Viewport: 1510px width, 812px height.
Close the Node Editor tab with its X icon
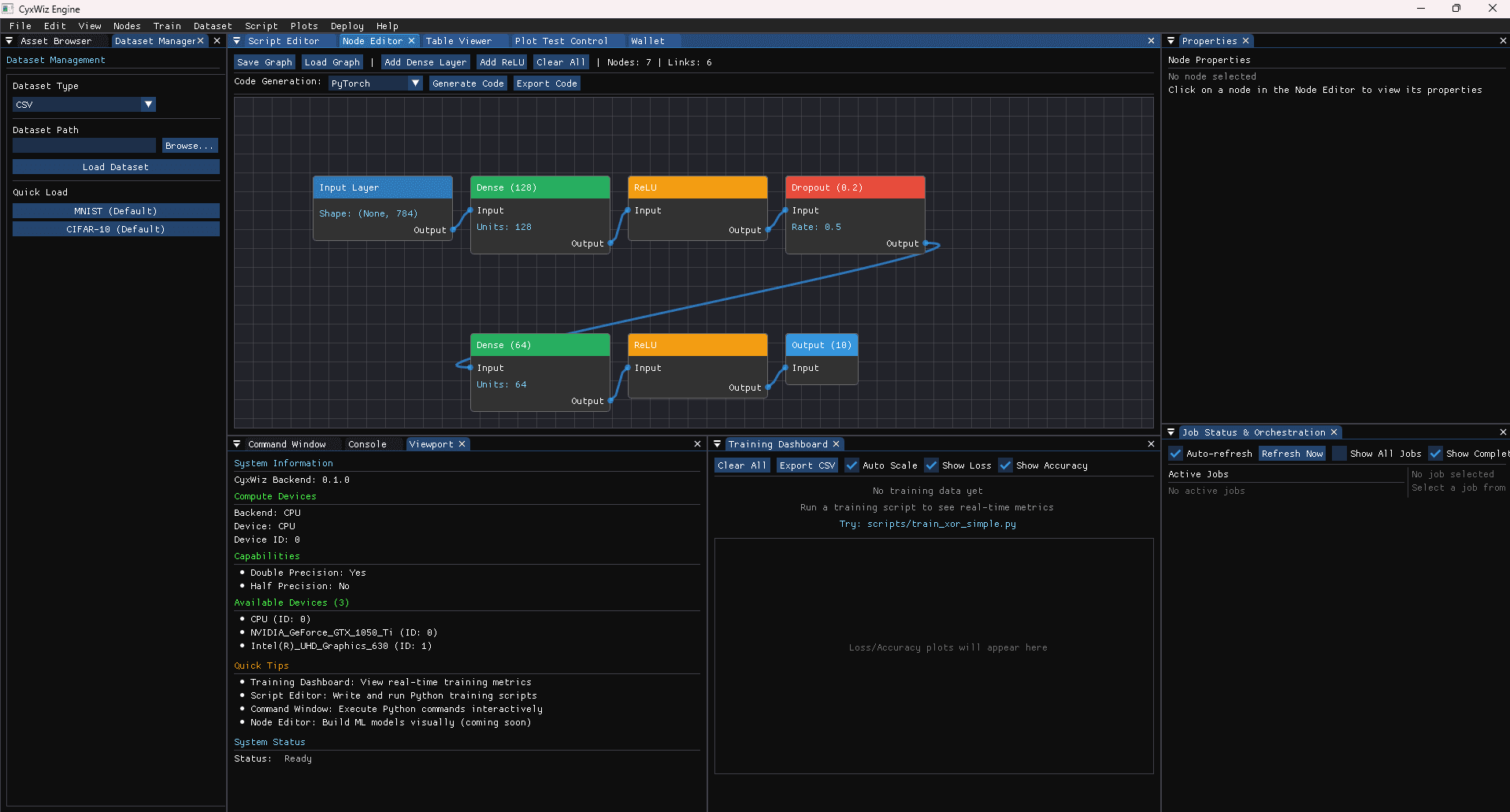pyautogui.click(x=412, y=40)
